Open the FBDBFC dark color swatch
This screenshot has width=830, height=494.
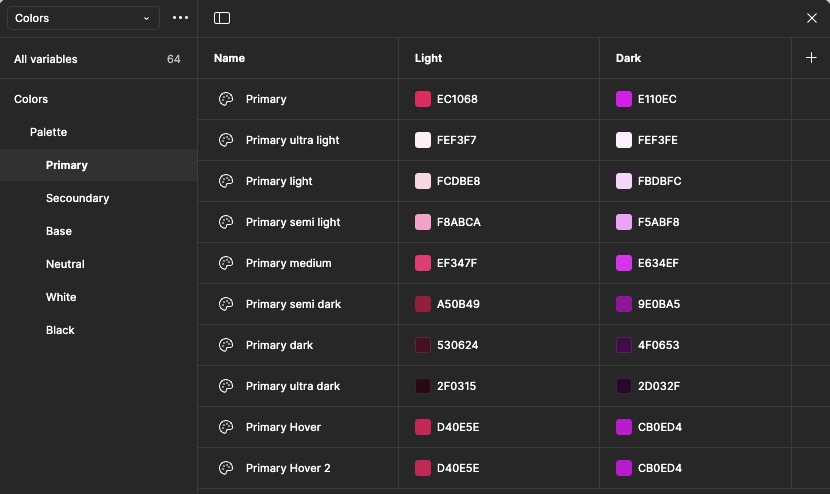point(624,181)
